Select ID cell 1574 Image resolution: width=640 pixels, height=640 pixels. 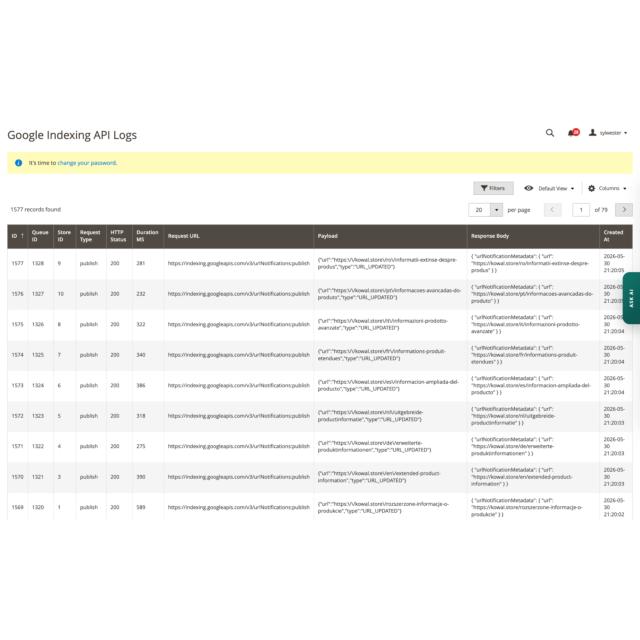(x=18, y=355)
